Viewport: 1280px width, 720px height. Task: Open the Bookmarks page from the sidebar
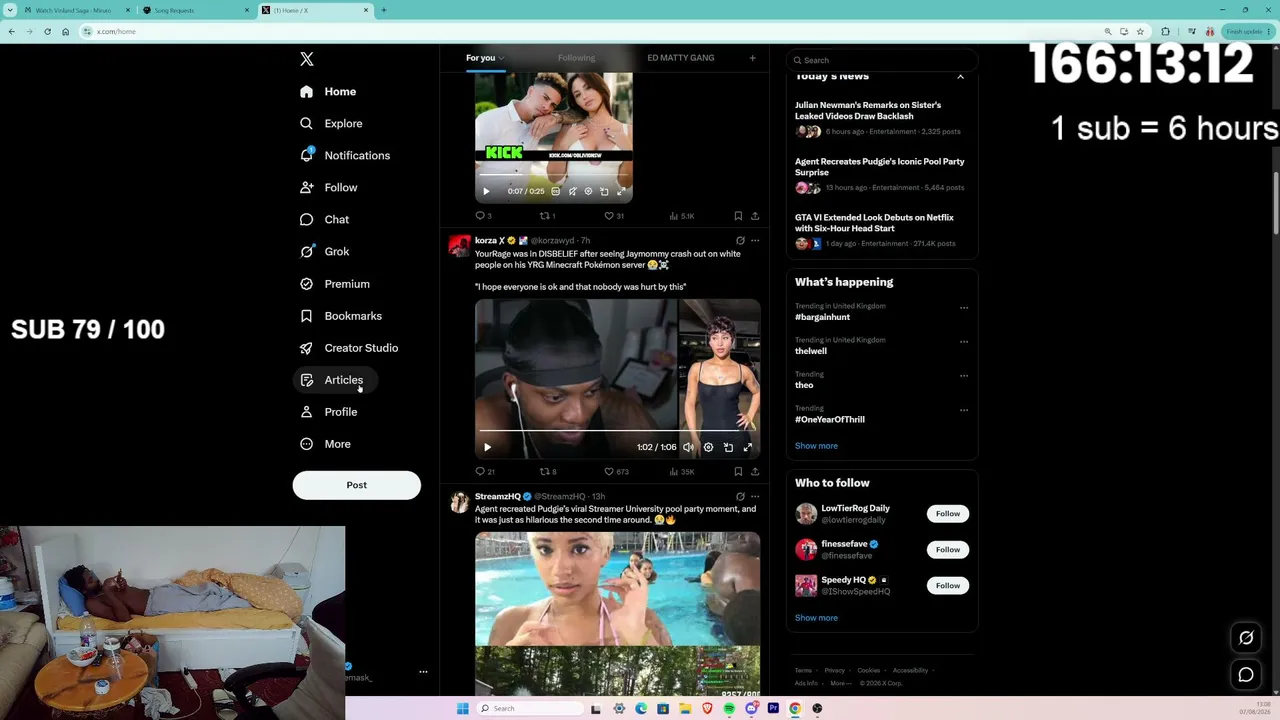342,316
